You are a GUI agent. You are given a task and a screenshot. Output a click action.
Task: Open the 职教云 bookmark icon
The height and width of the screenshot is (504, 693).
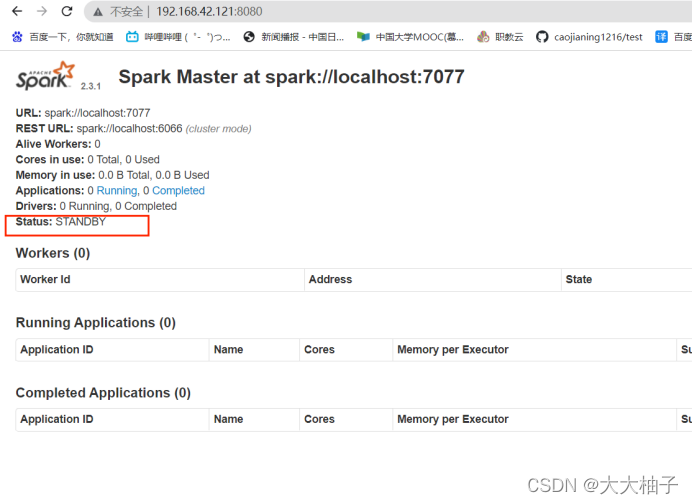coord(483,37)
